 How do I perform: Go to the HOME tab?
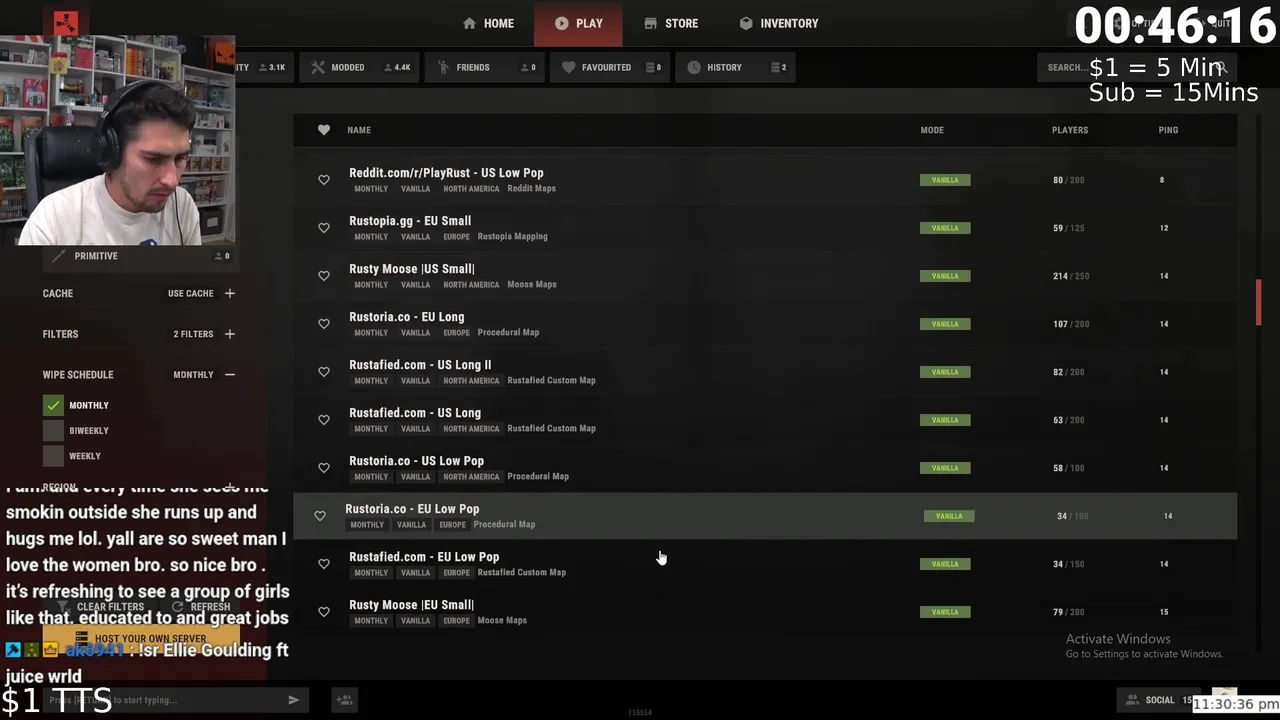click(x=488, y=23)
